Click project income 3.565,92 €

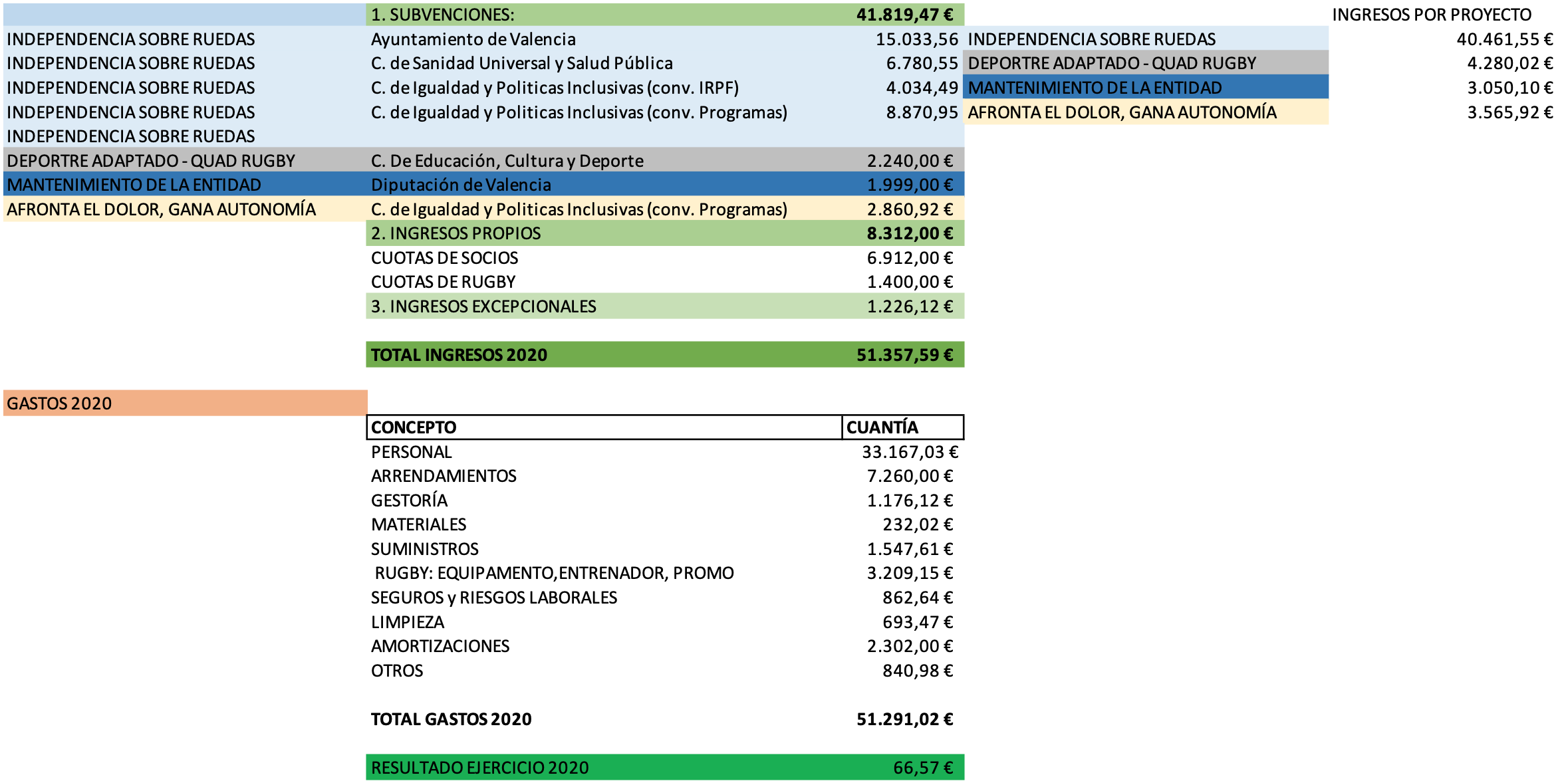1510,112
